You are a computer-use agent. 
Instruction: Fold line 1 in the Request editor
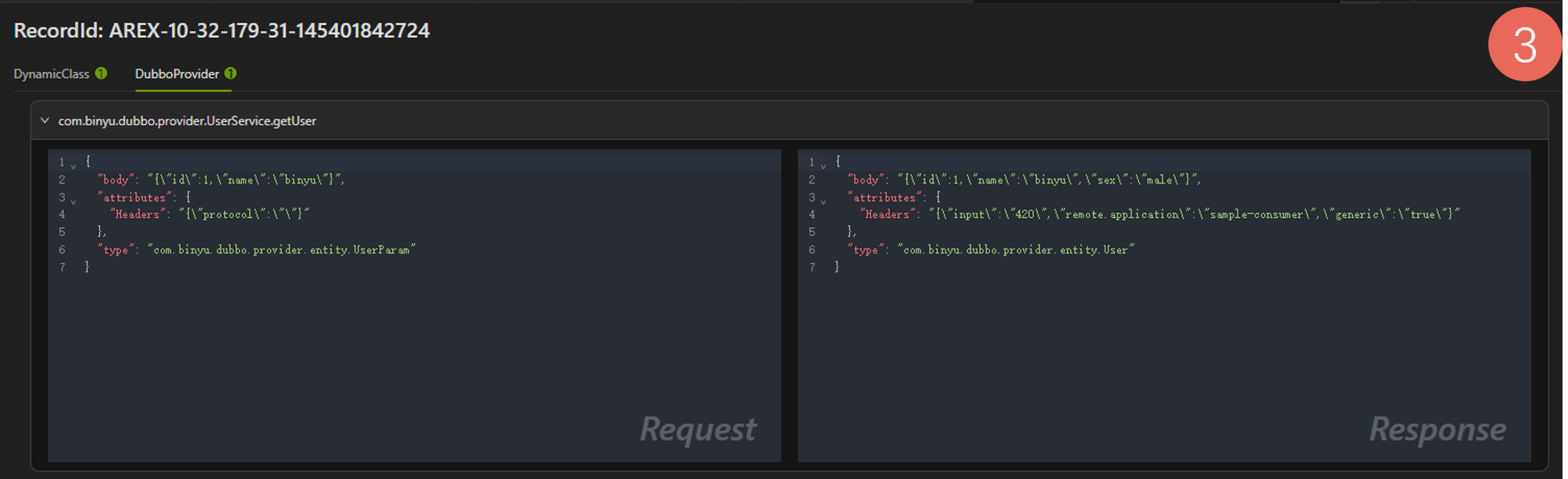tap(73, 165)
